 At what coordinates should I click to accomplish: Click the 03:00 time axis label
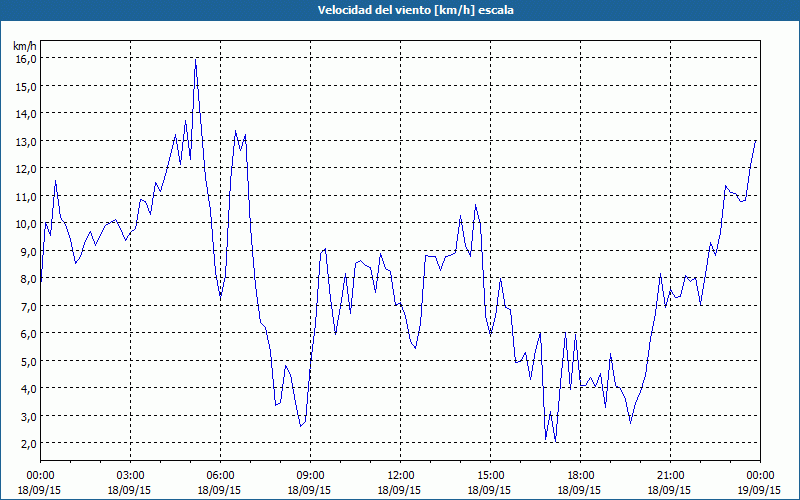tap(130, 476)
